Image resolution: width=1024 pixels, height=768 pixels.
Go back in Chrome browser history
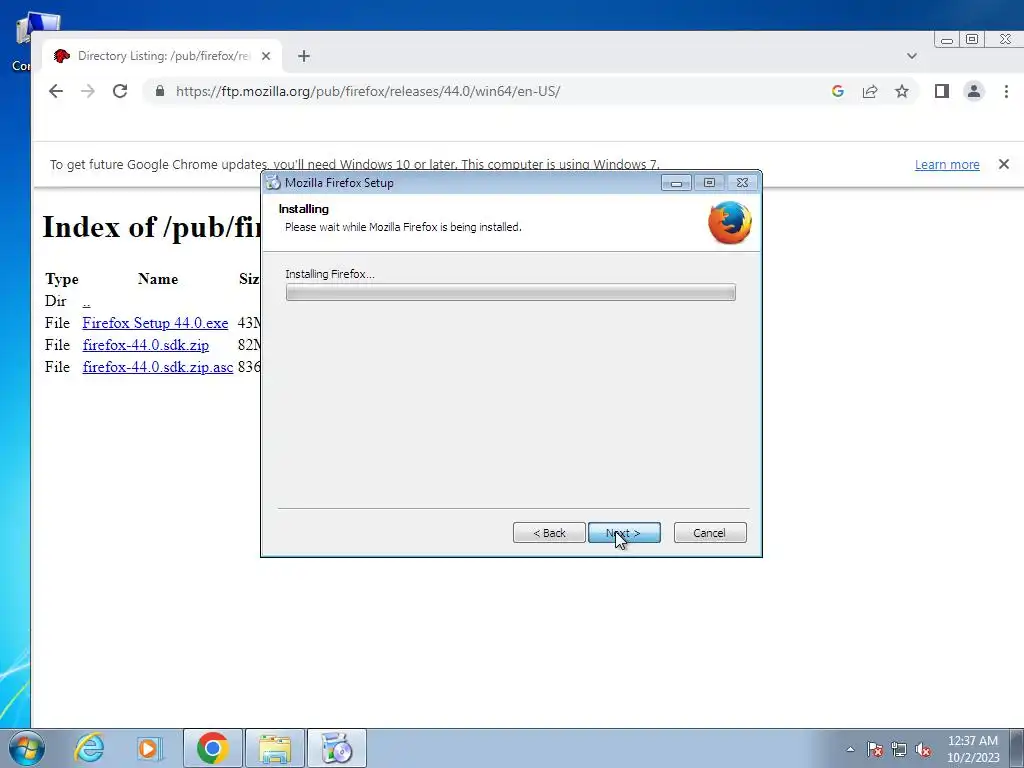point(56,91)
